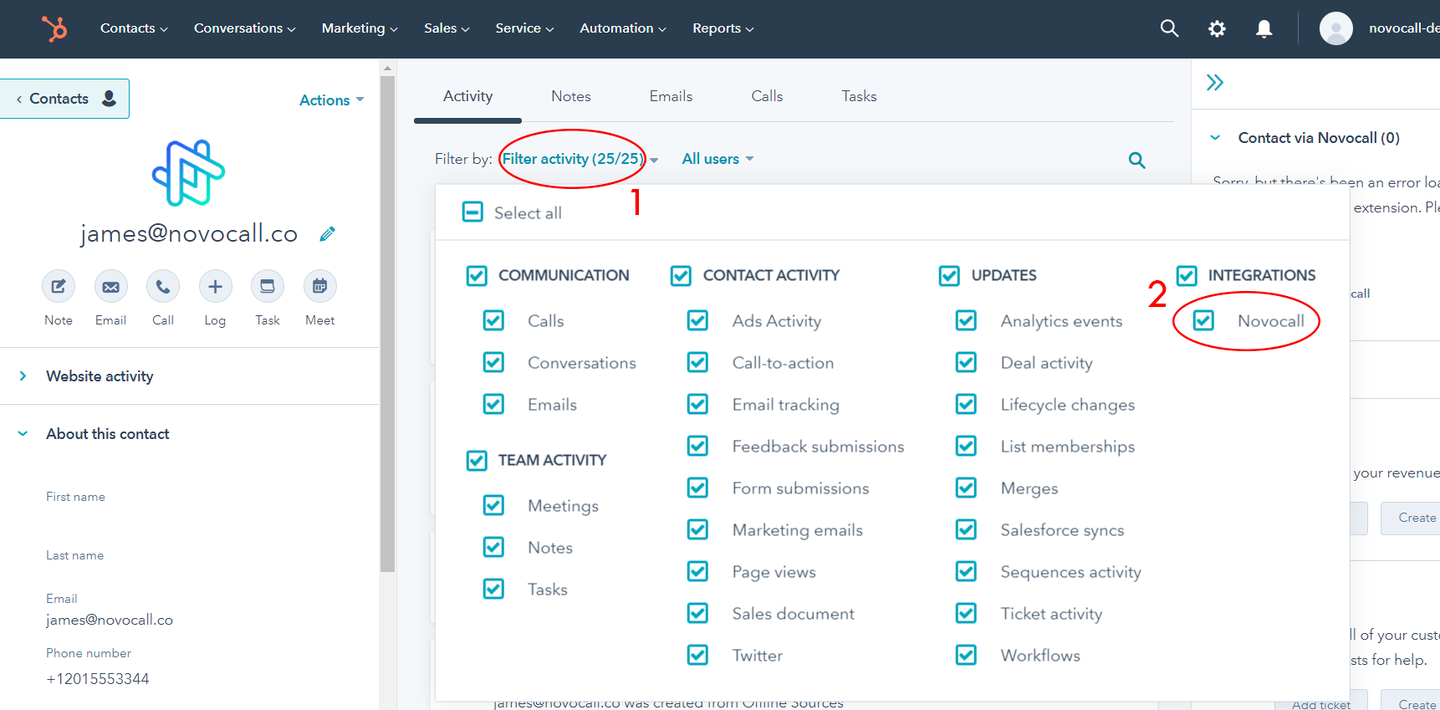
Task: Open the Marketing top menu
Action: coord(360,29)
